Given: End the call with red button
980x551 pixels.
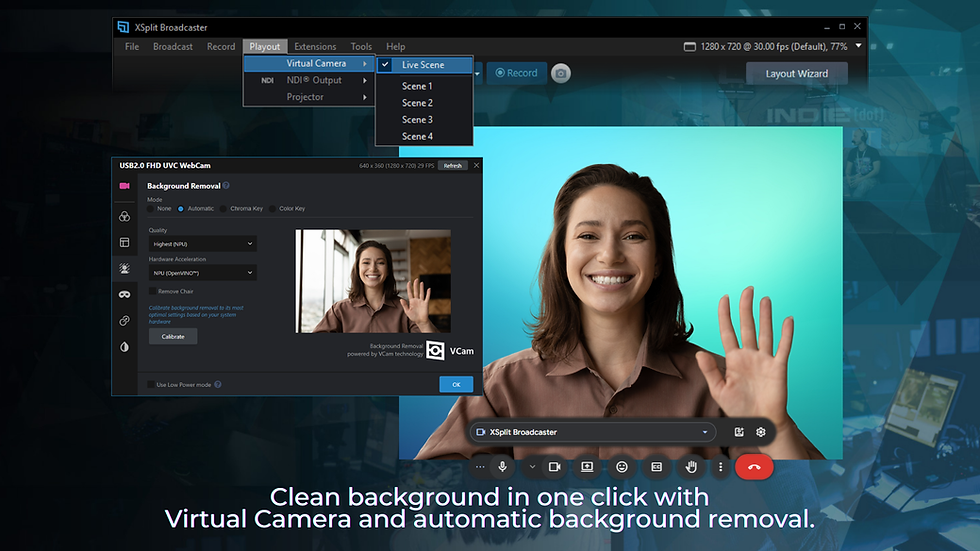Looking at the screenshot, I should click(x=754, y=467).
